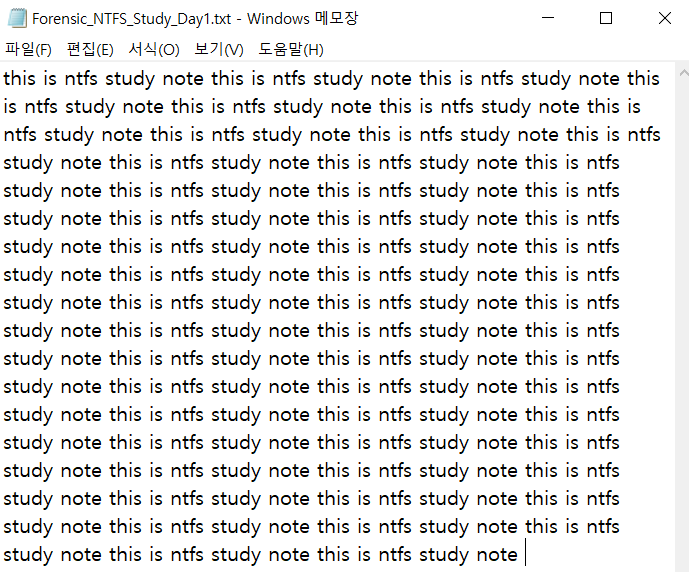
Task: Place the cursor in the first line of text
Action: pyautogui.click(x=331, y=79)
